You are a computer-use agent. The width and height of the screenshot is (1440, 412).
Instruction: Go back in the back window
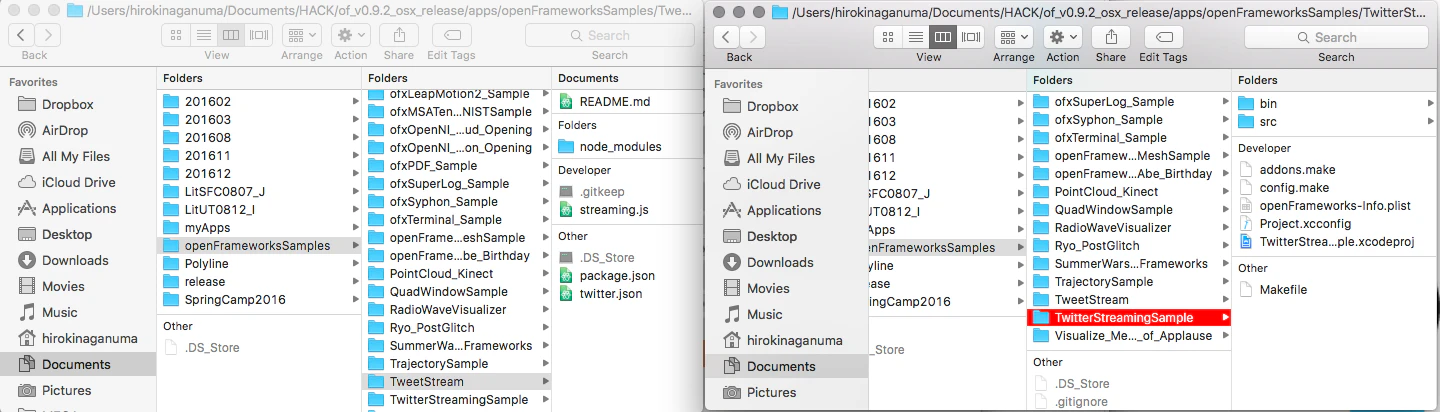(x=21, y=35)
